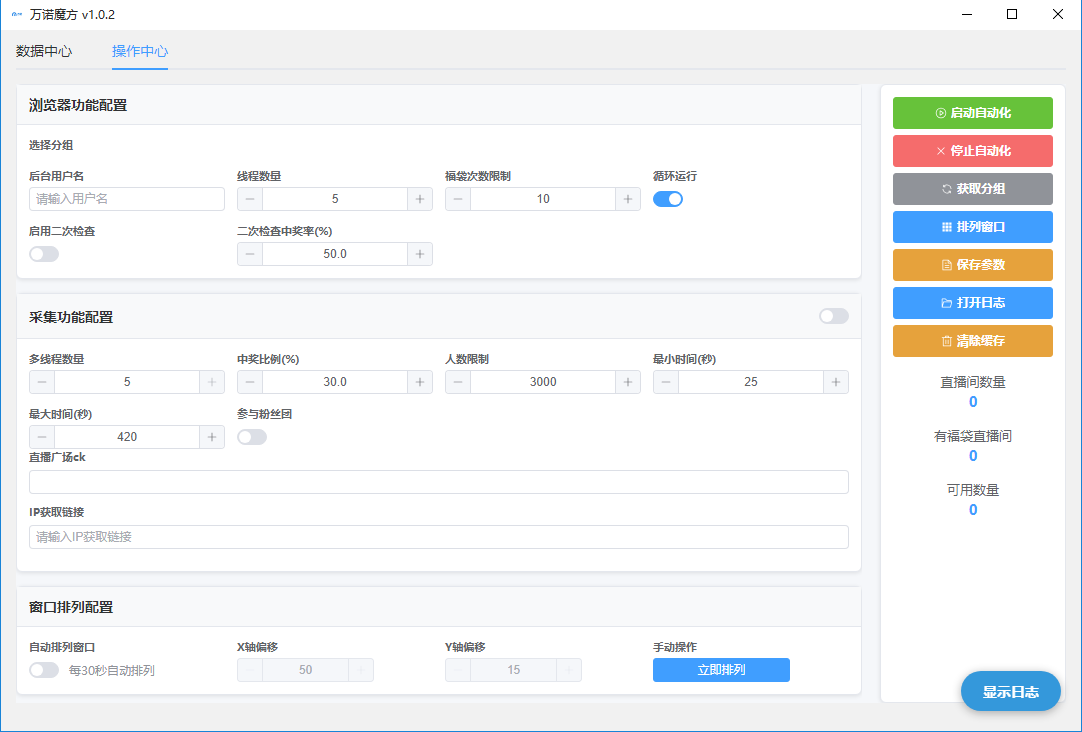Increase 线程数量 with the plus button

point(420,199)
